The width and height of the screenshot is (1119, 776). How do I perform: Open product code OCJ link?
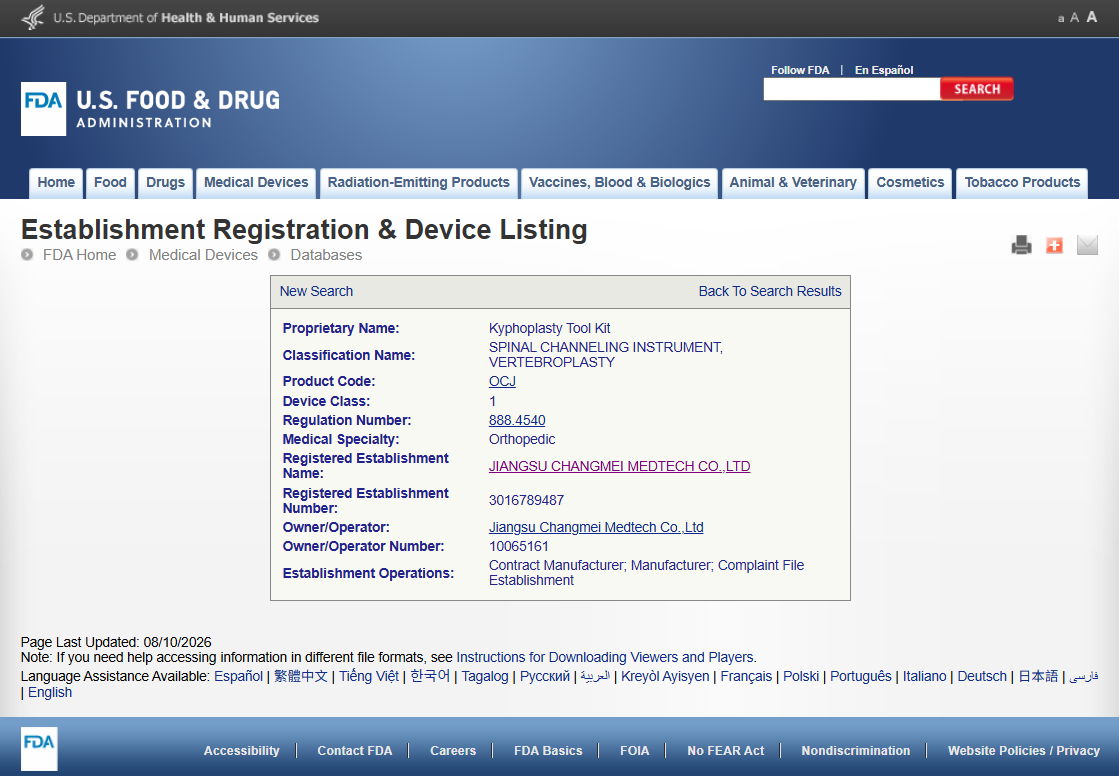pyautogui.click(x=502, y=381)
